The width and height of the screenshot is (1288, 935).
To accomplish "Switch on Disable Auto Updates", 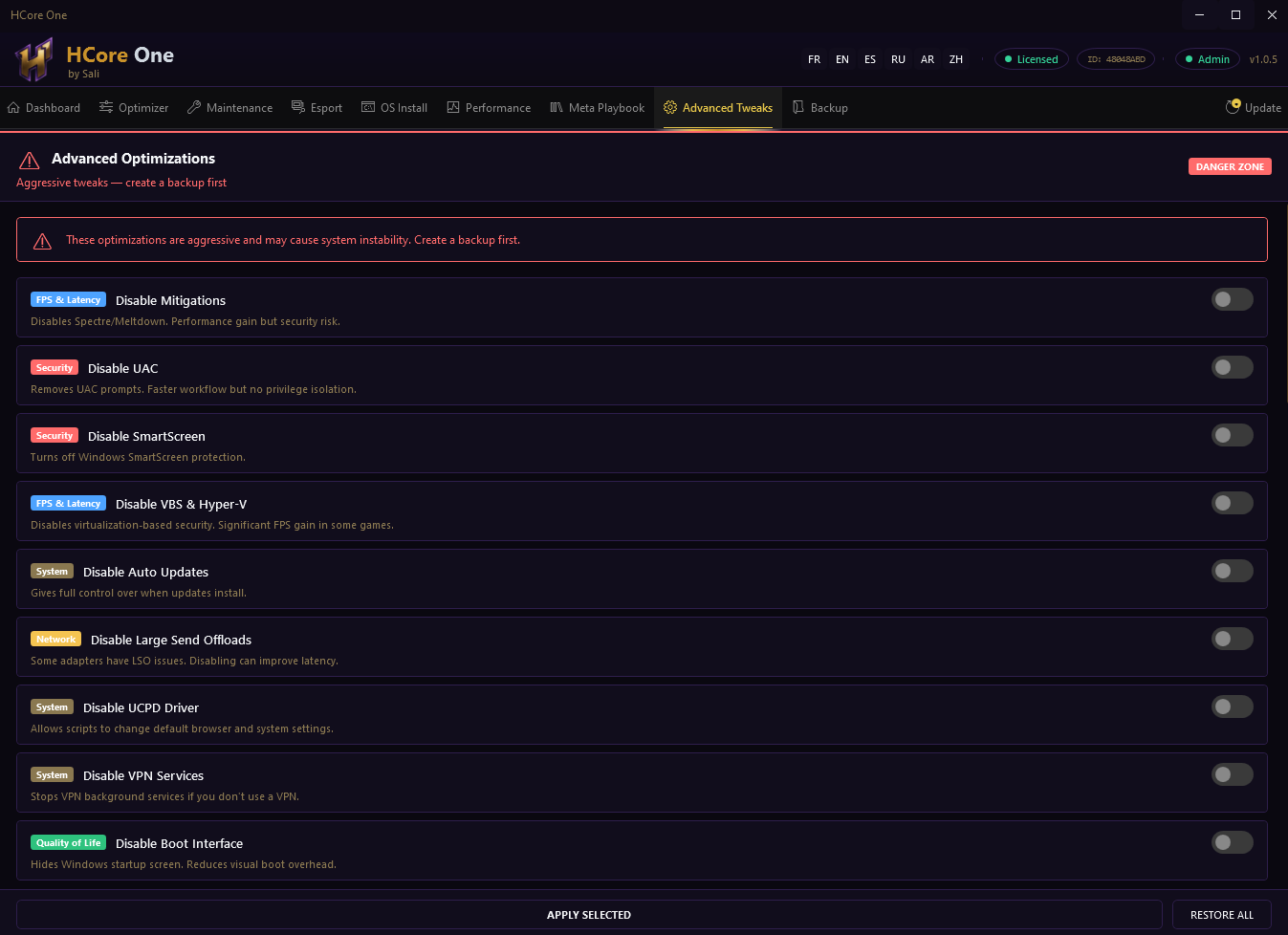I will [1233, 571].
